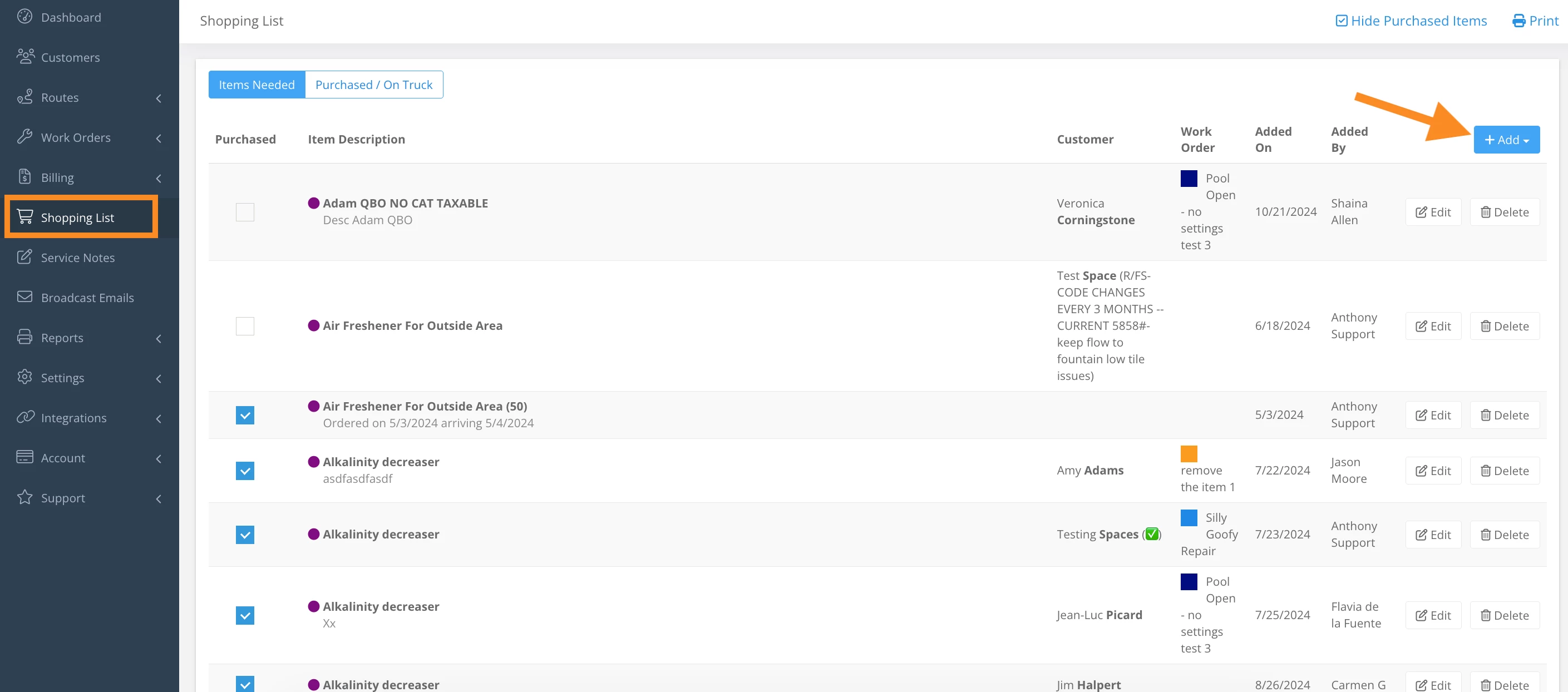Open Customers via its people icon
The width and height of the screenshot is (1568, 692).
pos(25,57)
